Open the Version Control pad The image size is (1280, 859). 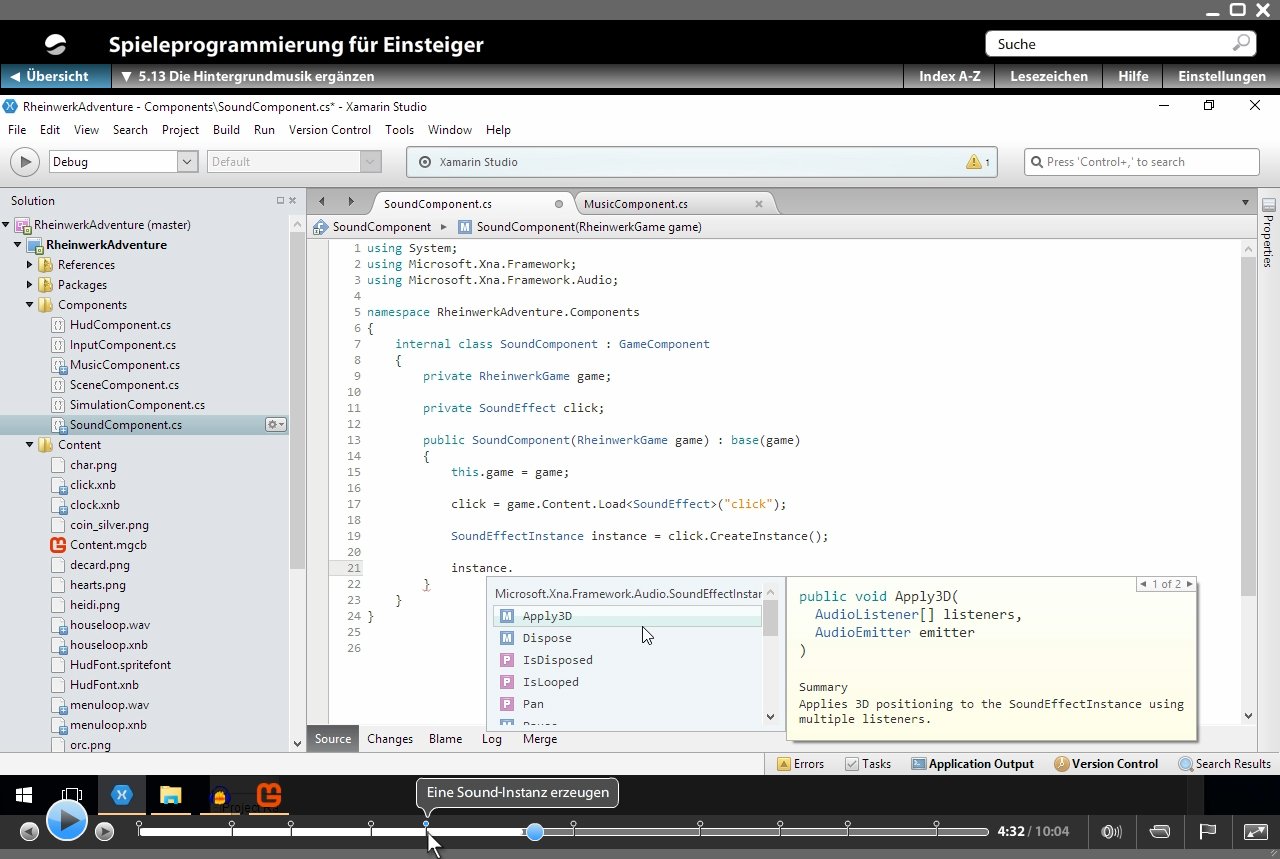tap(1105, 764)
